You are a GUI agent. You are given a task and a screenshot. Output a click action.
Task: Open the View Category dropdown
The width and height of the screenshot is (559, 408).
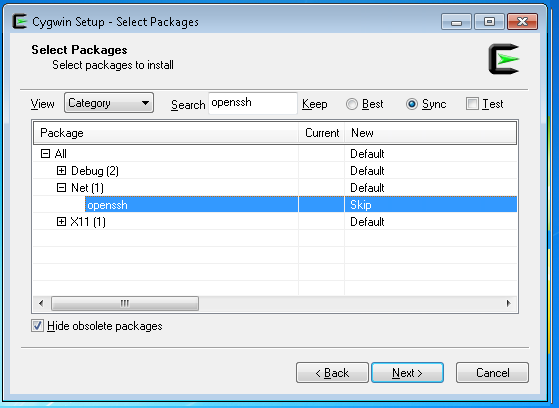(109, 103)
